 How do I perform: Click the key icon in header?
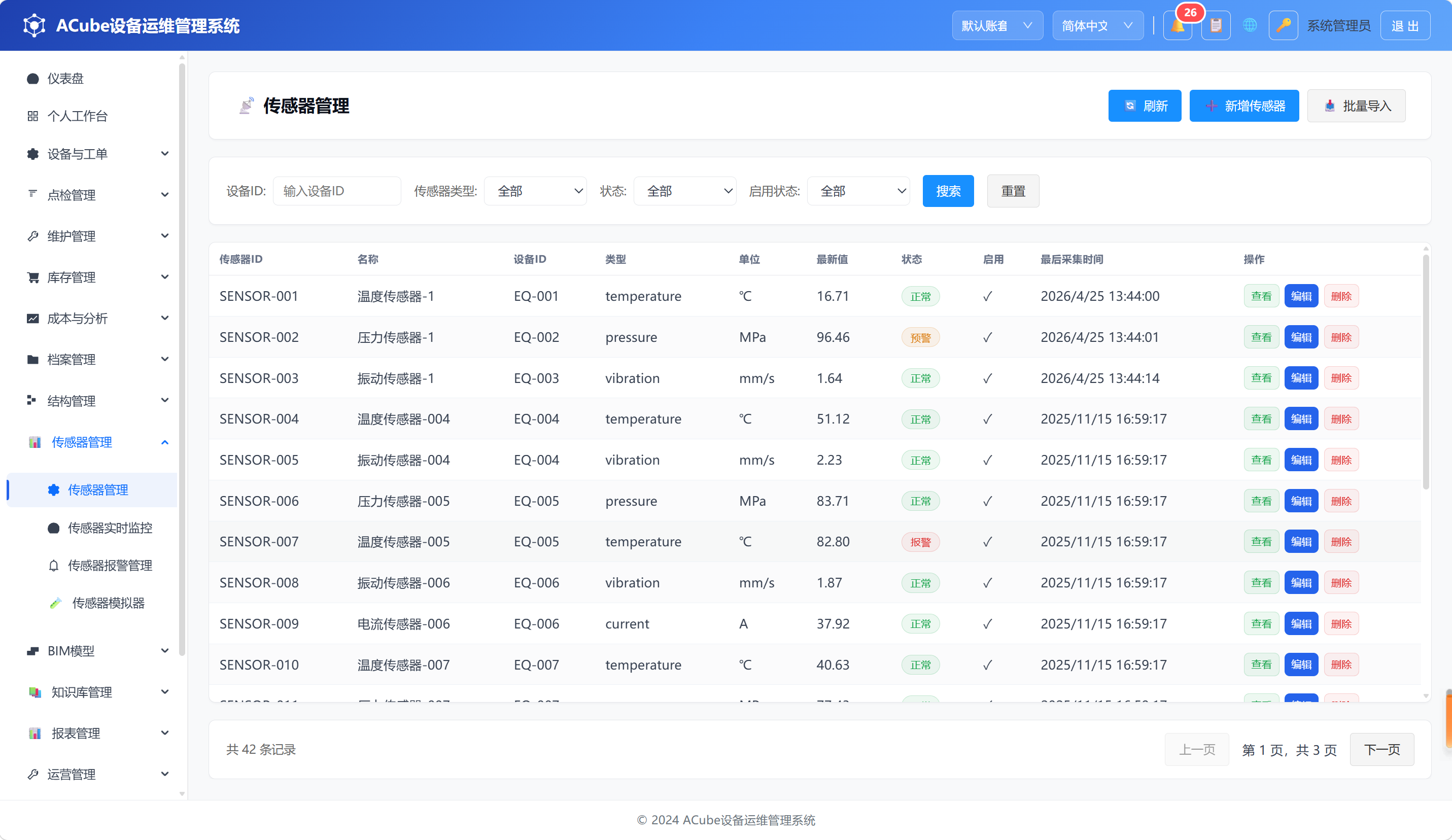(1283, 26)
